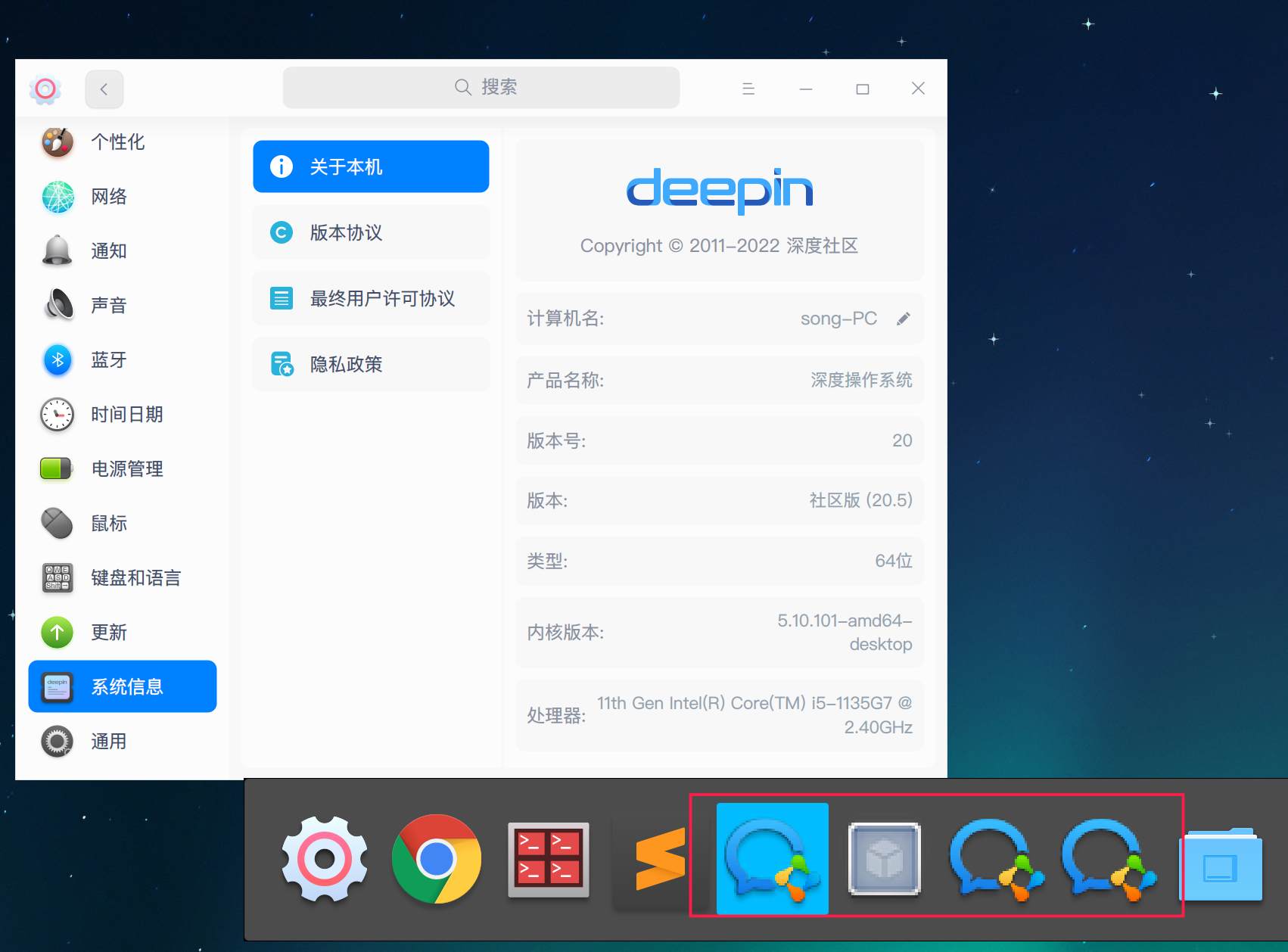Click the 搜索 search field
The image size is (1288, 952).
coord(481,87)
